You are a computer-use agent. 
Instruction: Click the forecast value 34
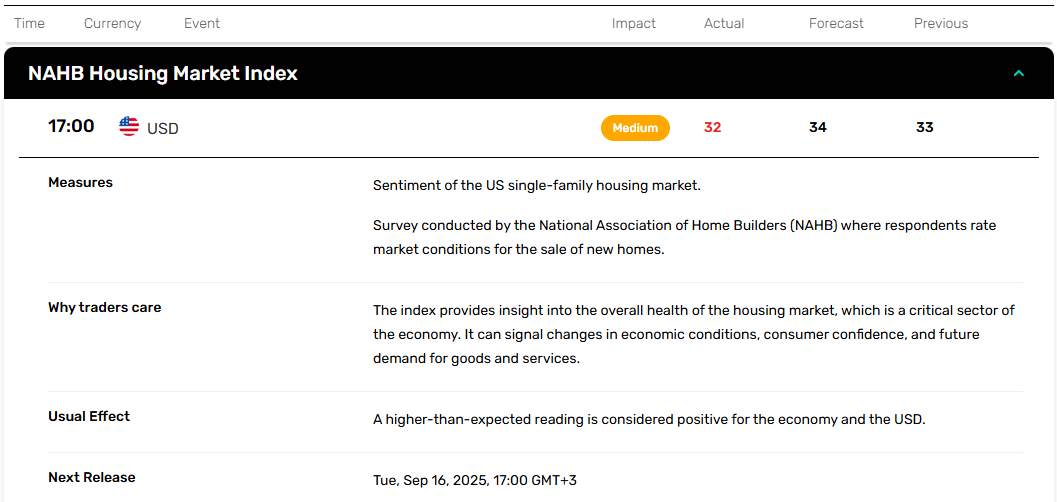(x=818, y=127)
